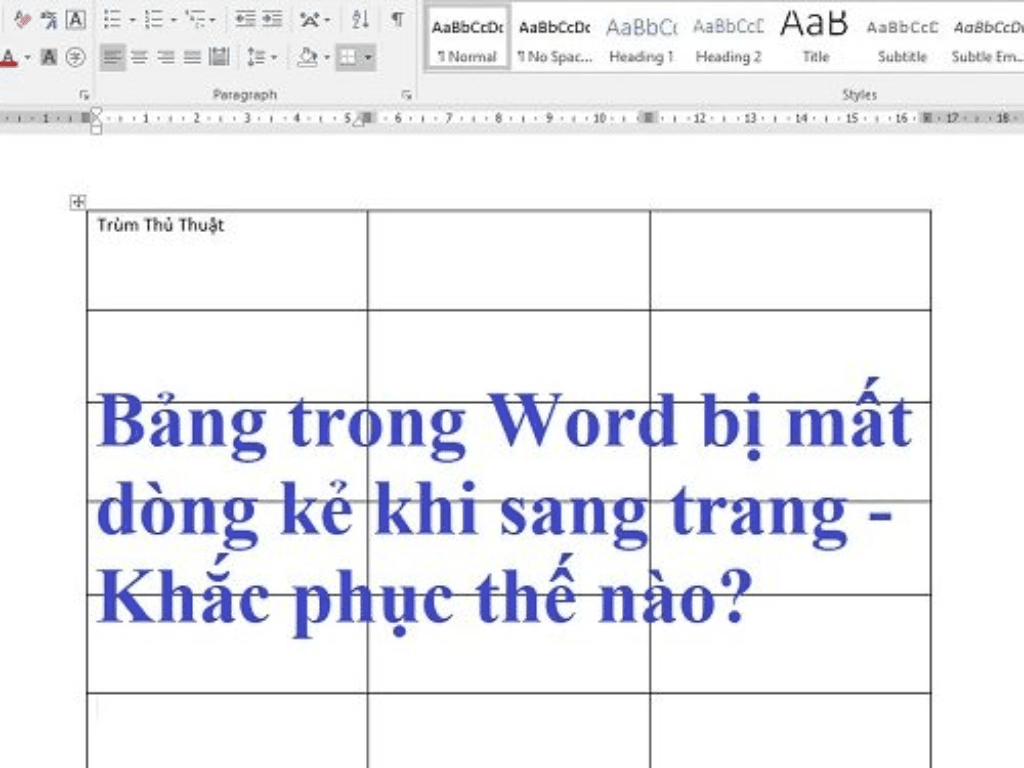Click the table move handle to select table
The image size is (1024, 768).
[x=78, y=200]
